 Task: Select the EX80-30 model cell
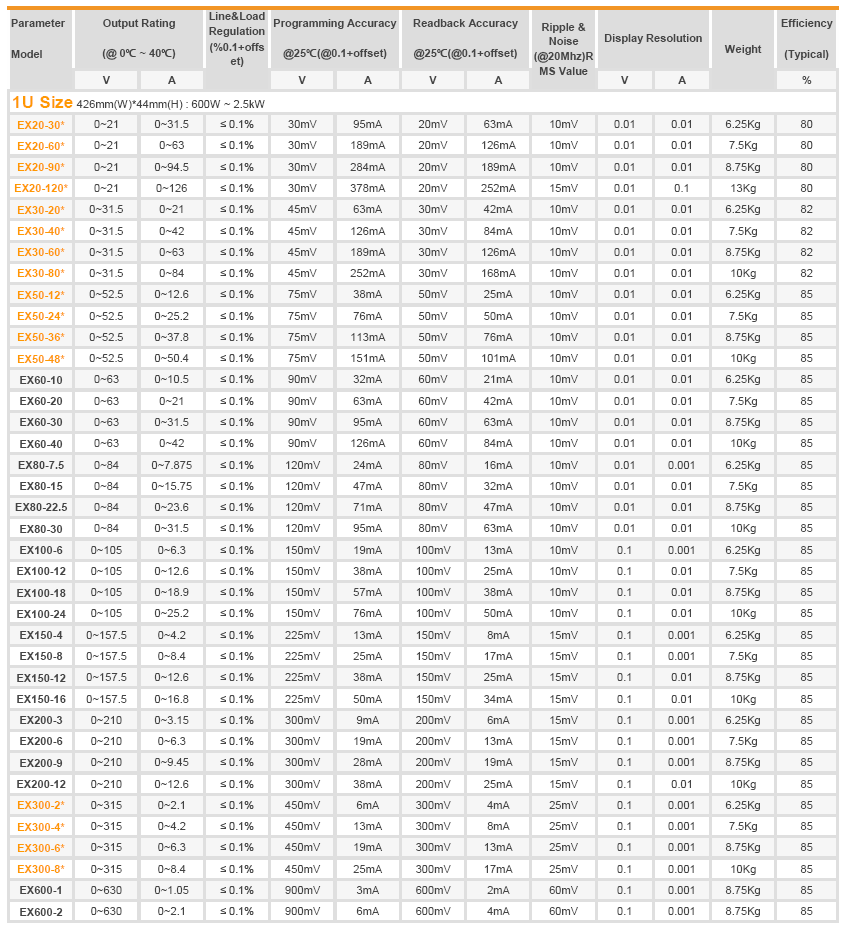(x=41, y=529)
